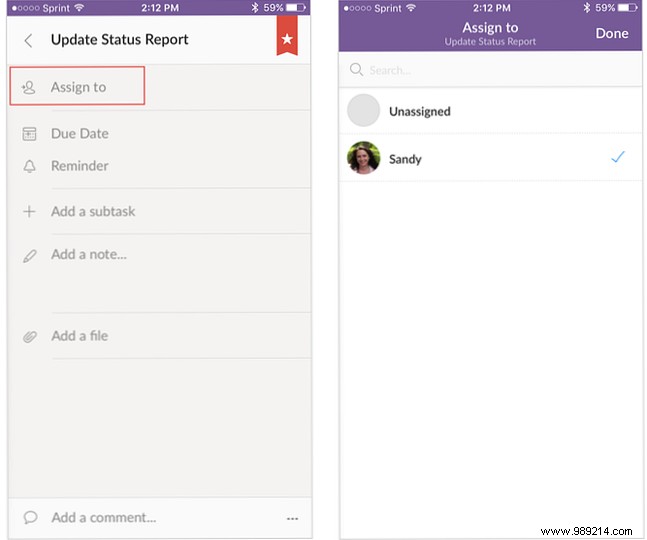Tap the plus icon for Add a subtask

coord(30,212)
